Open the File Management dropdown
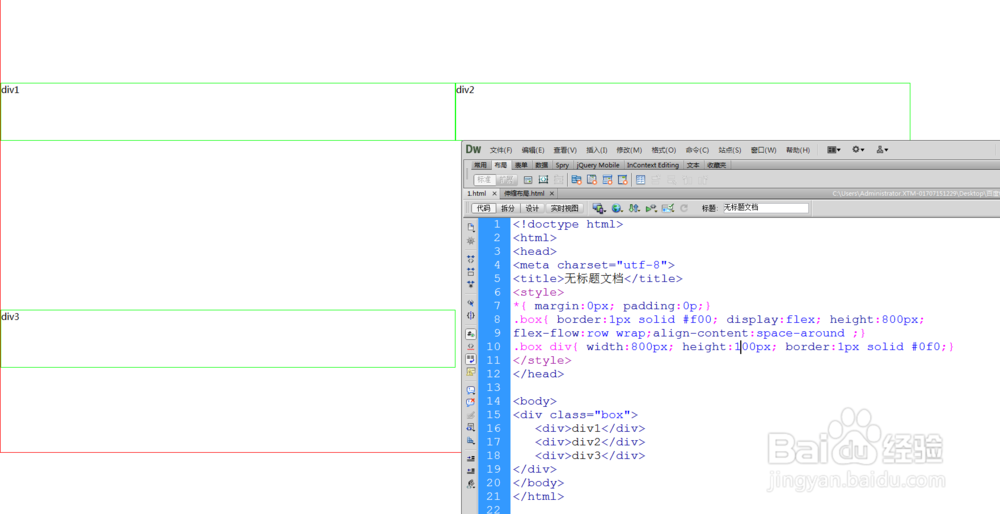This screenshot has width=1000, height=514. click(x=634, y=208)
